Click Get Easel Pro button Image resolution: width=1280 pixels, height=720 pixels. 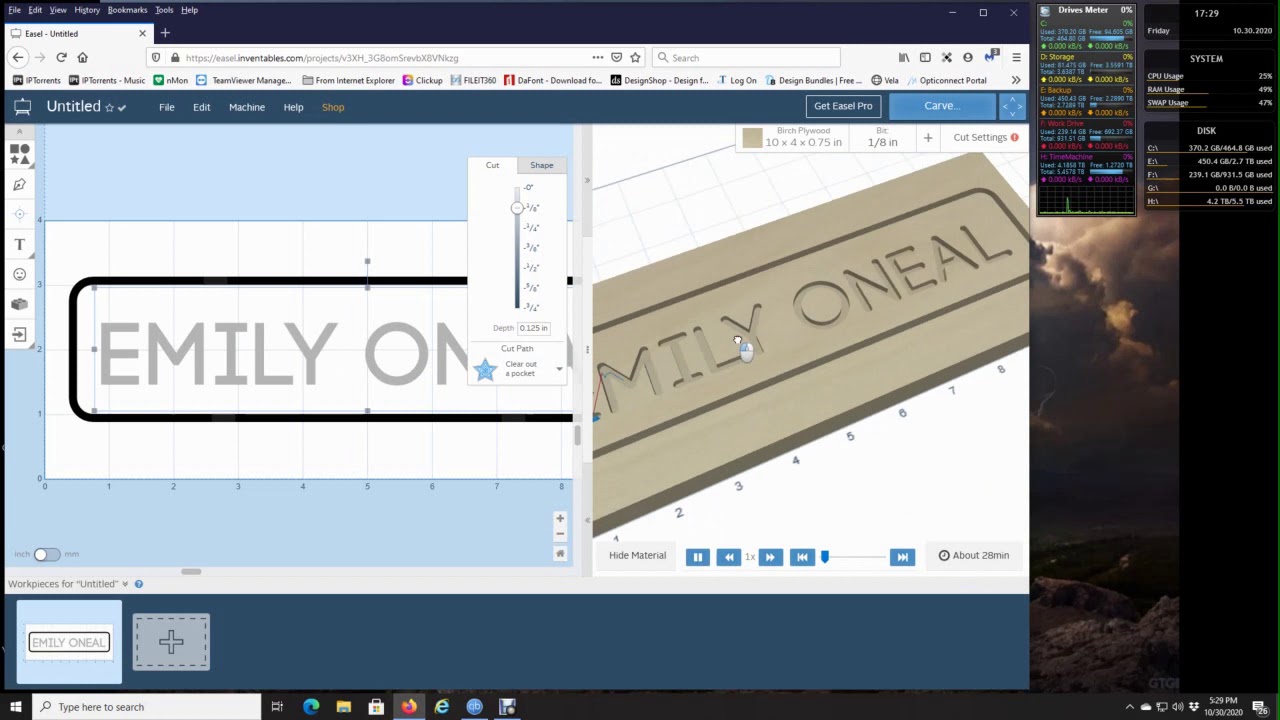click(x=843, y=106)
